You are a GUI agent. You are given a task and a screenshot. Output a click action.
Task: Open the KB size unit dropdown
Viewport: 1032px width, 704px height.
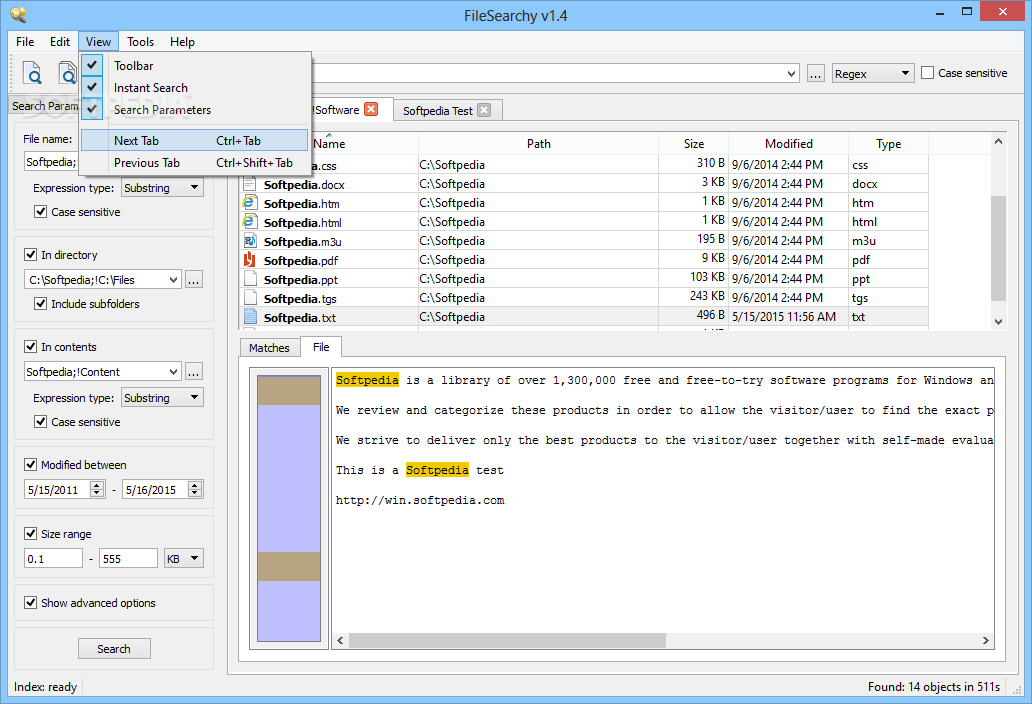pos(184,559)
